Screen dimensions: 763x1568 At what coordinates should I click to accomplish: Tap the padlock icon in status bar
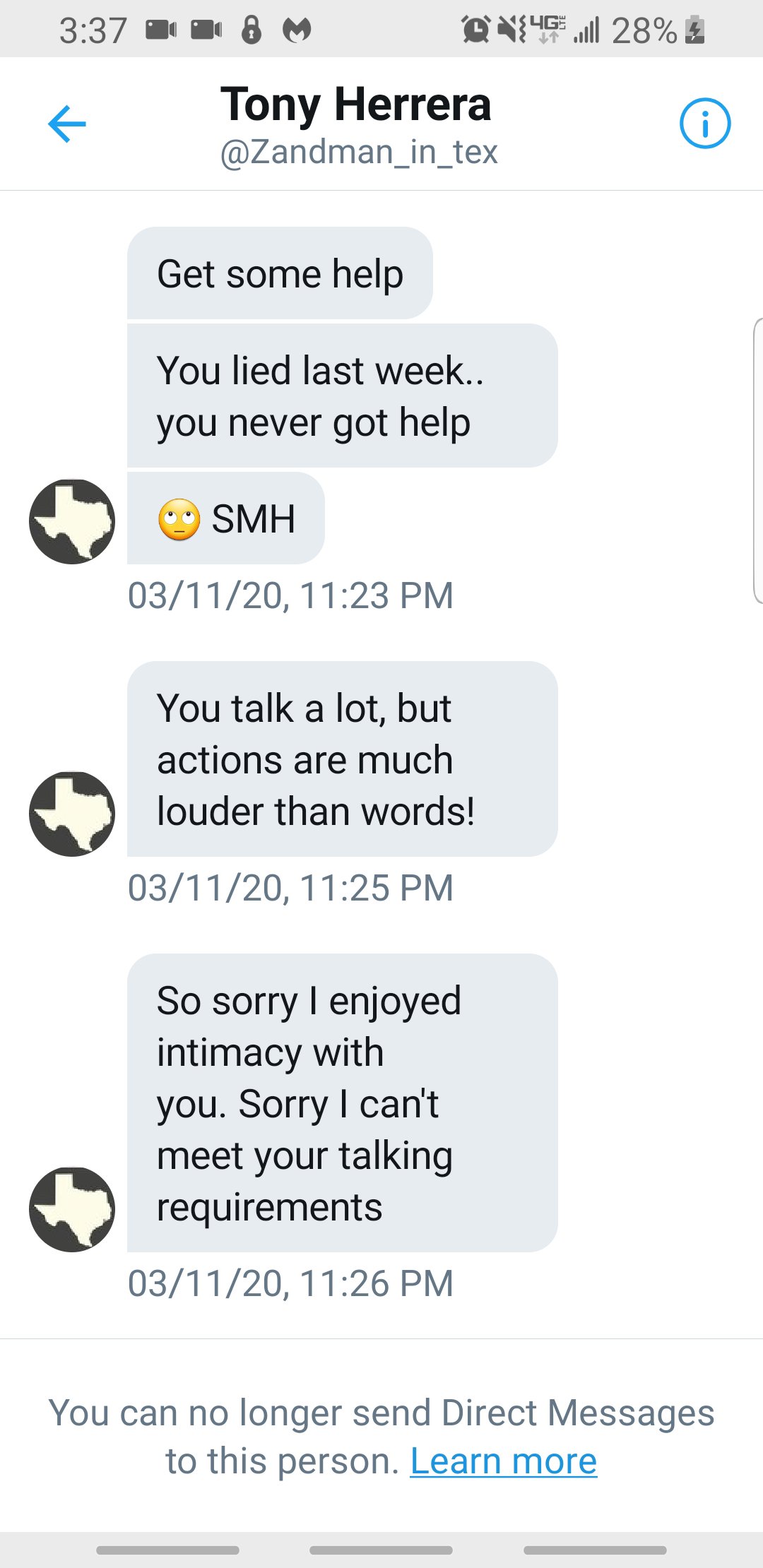tap(252, 30)
